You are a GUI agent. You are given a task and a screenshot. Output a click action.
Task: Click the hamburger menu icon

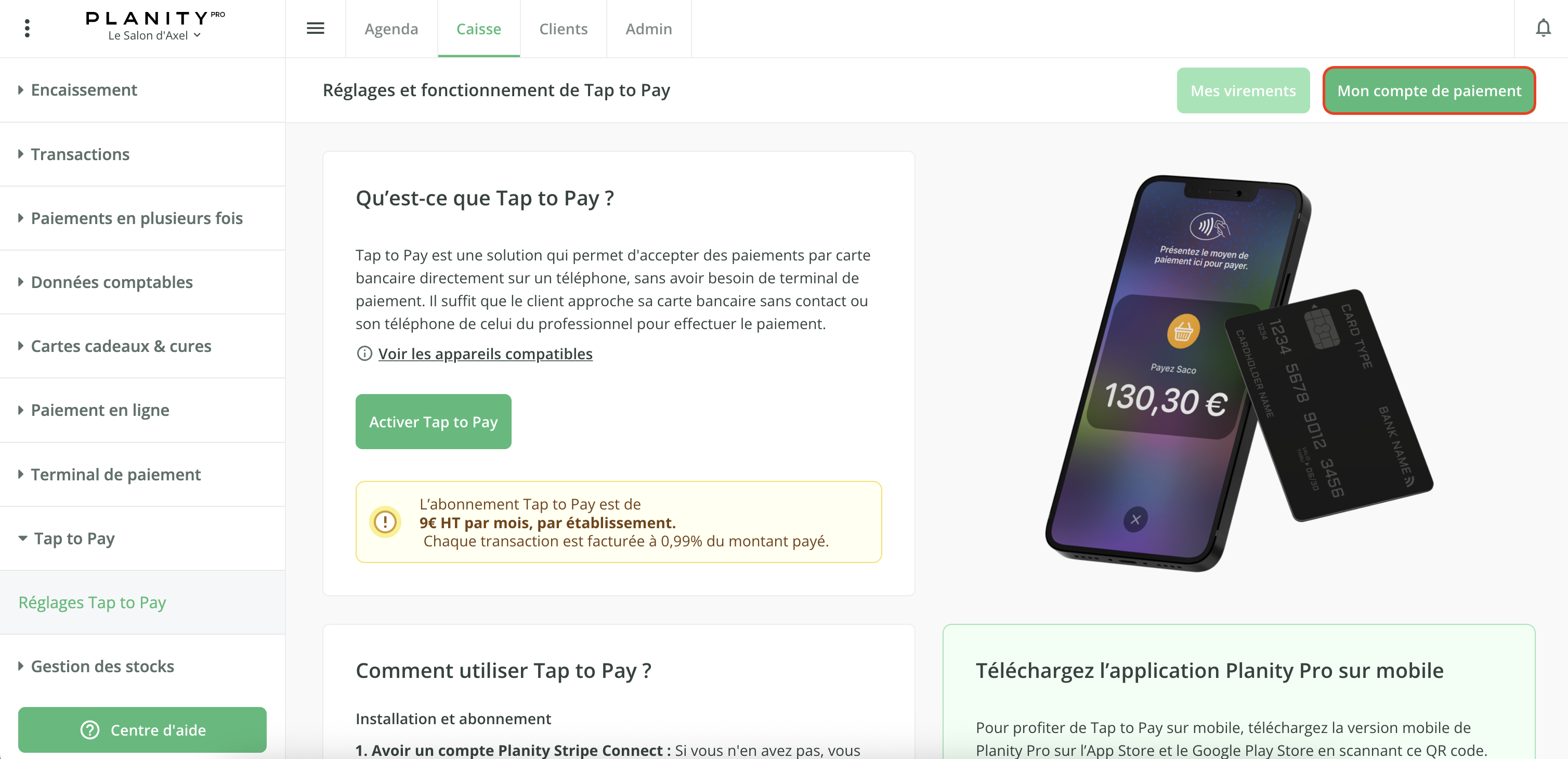click(x=315, y=29)
